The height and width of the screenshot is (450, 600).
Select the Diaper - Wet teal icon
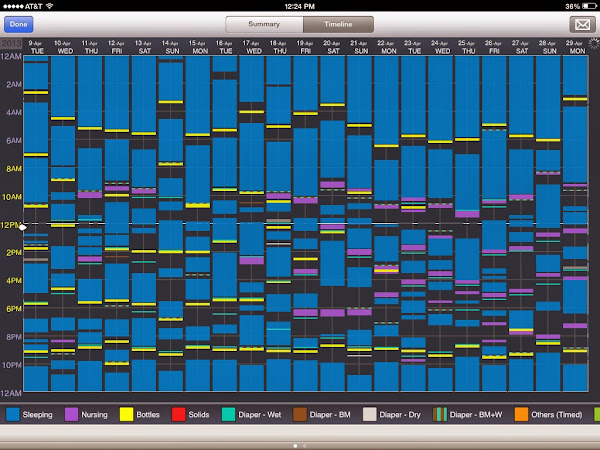226,414
